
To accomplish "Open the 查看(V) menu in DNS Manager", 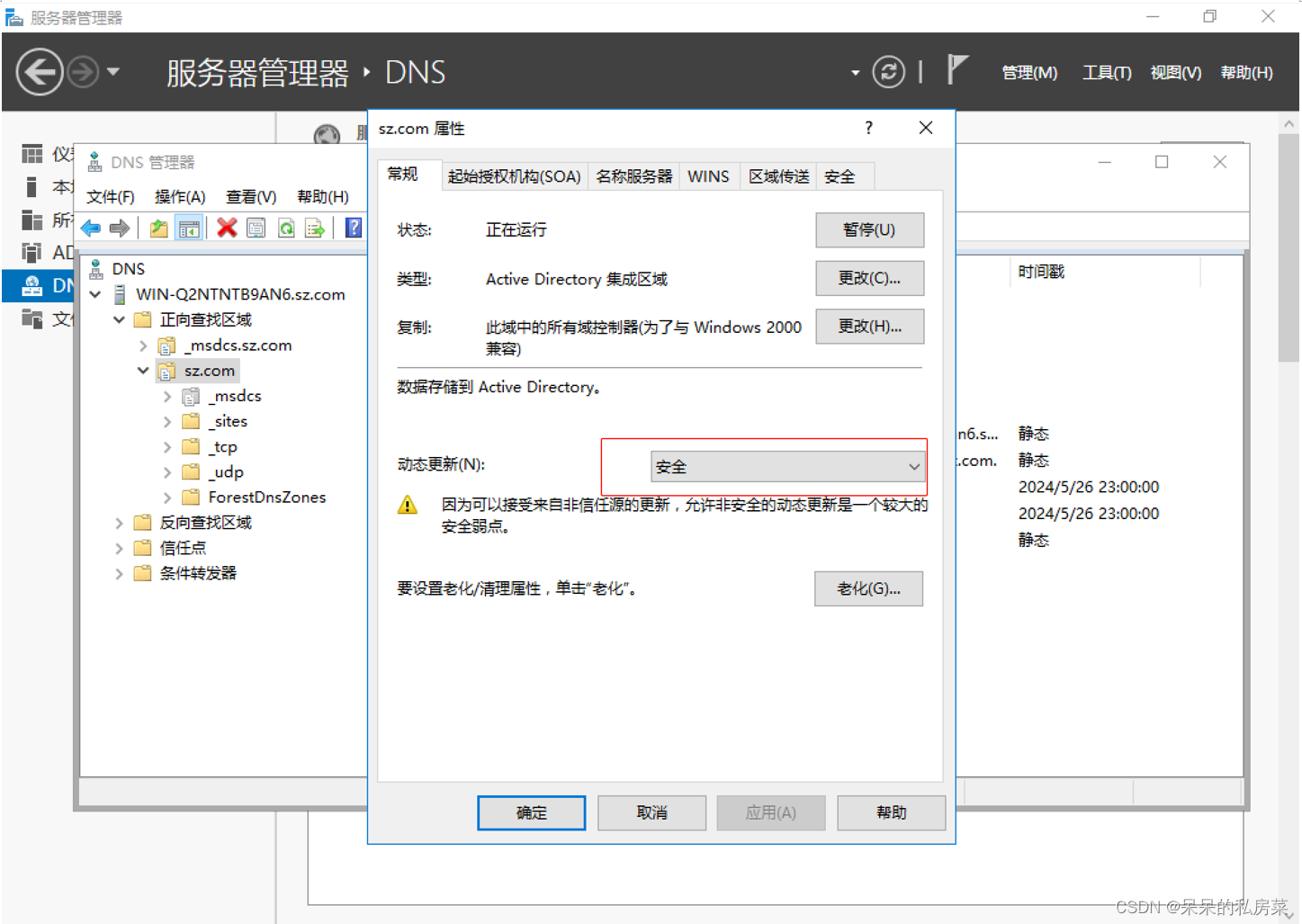I will [251, 196].
